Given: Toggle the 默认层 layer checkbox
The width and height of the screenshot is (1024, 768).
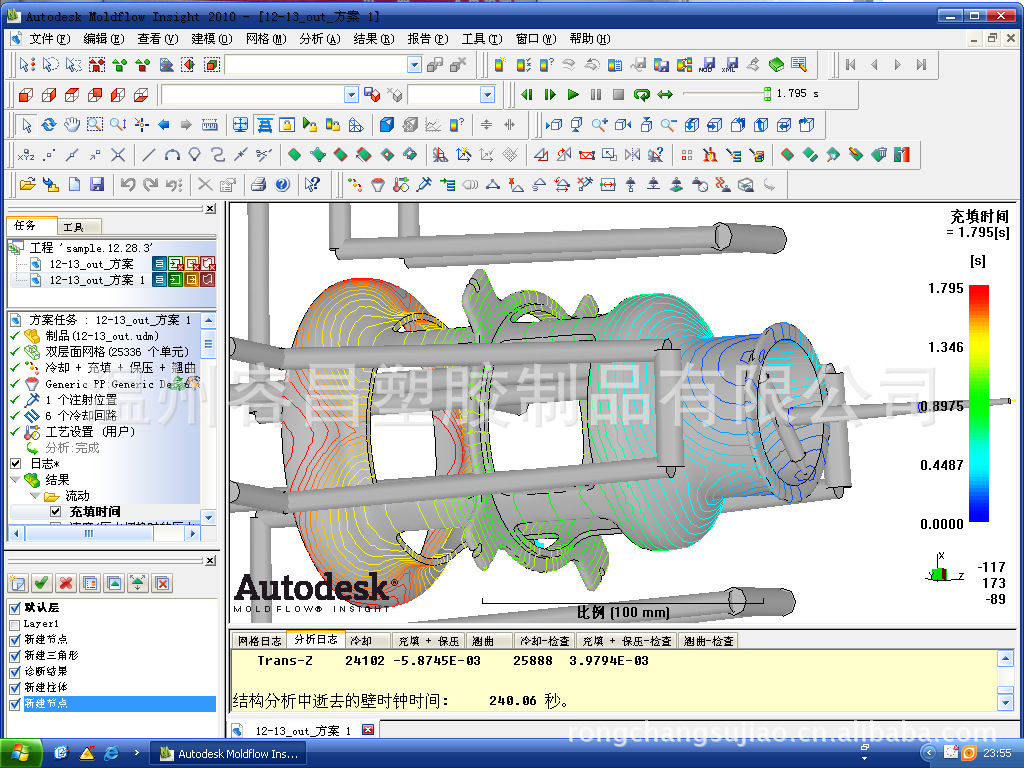Looking at the screenshot, I should [x=15, y=608].
